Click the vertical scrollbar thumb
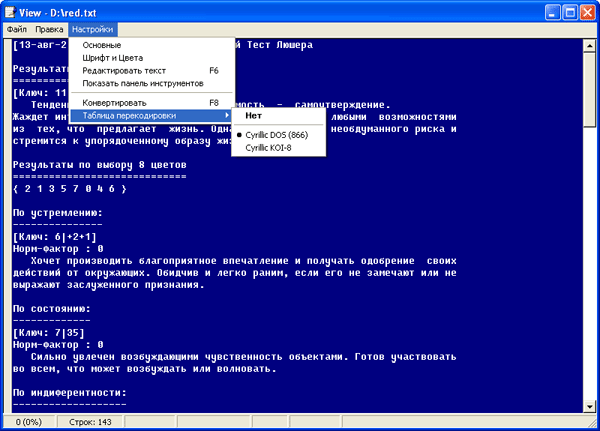 coord(589,90)
